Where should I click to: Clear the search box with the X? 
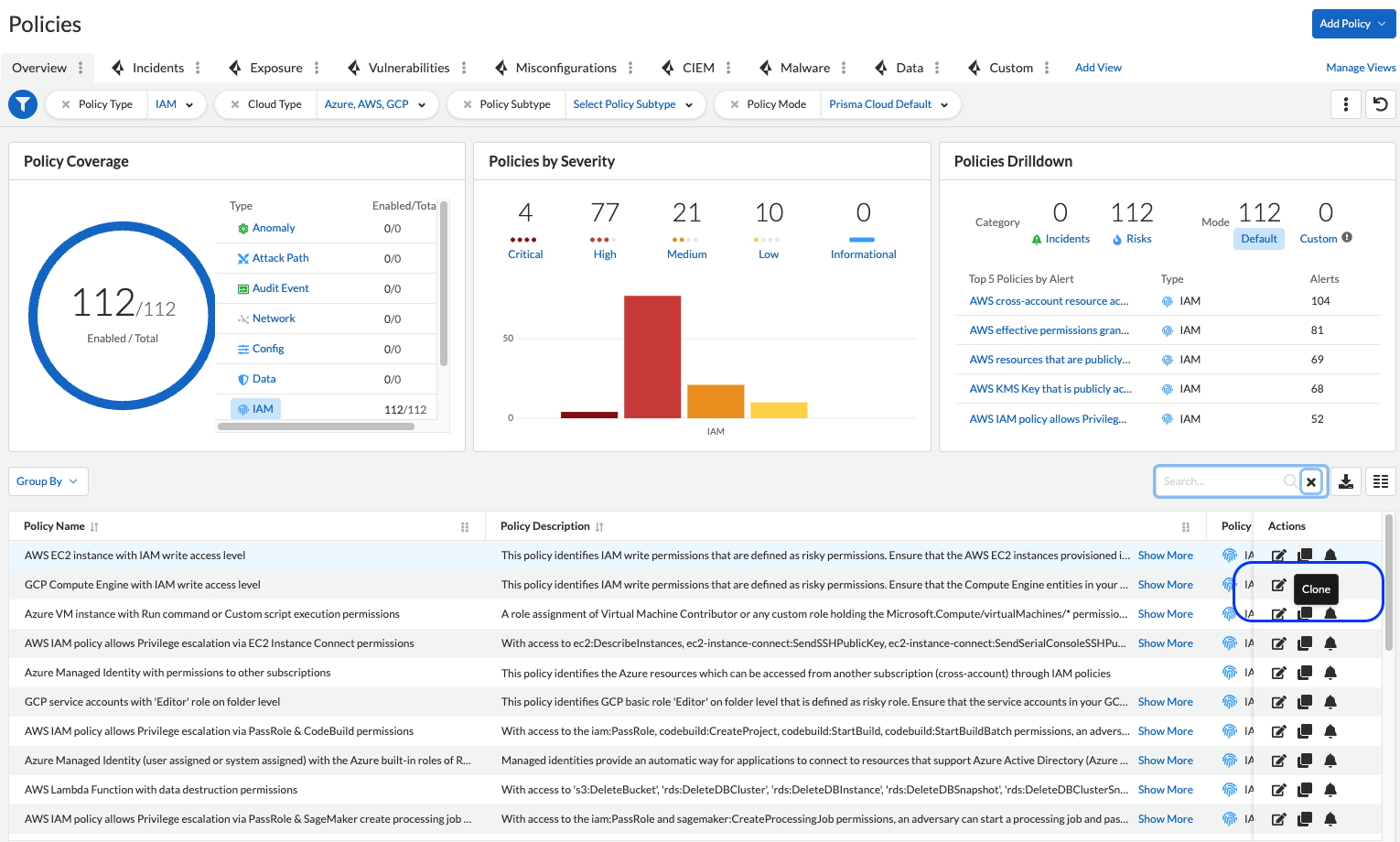[x=1311, y=481]
